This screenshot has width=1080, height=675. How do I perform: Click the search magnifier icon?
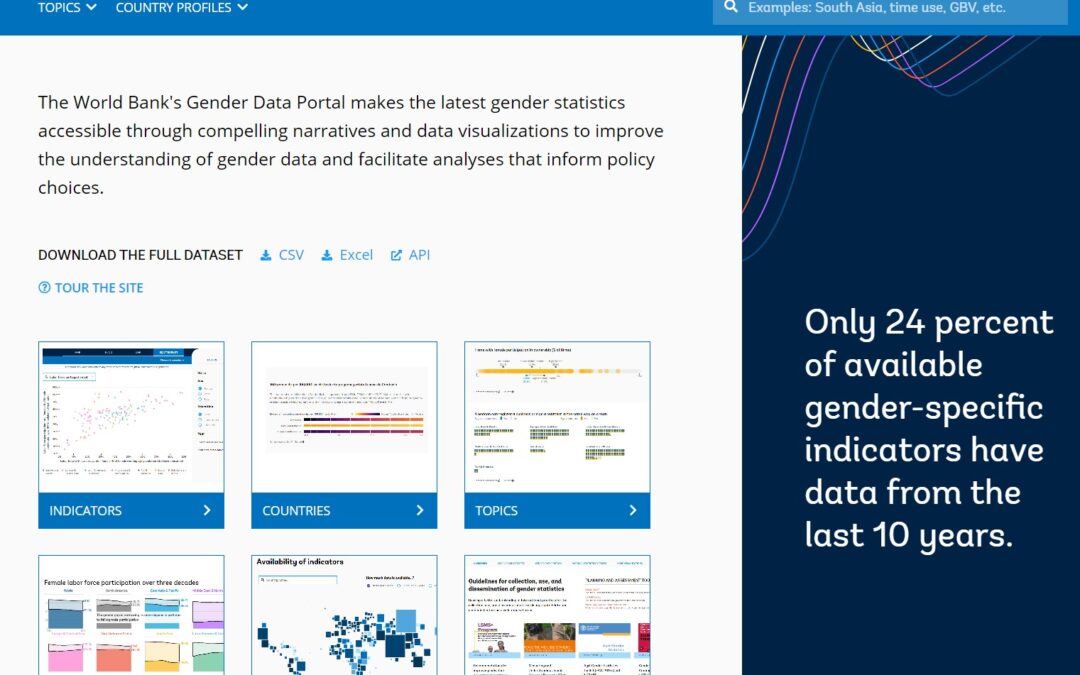[x=731, y=7]
